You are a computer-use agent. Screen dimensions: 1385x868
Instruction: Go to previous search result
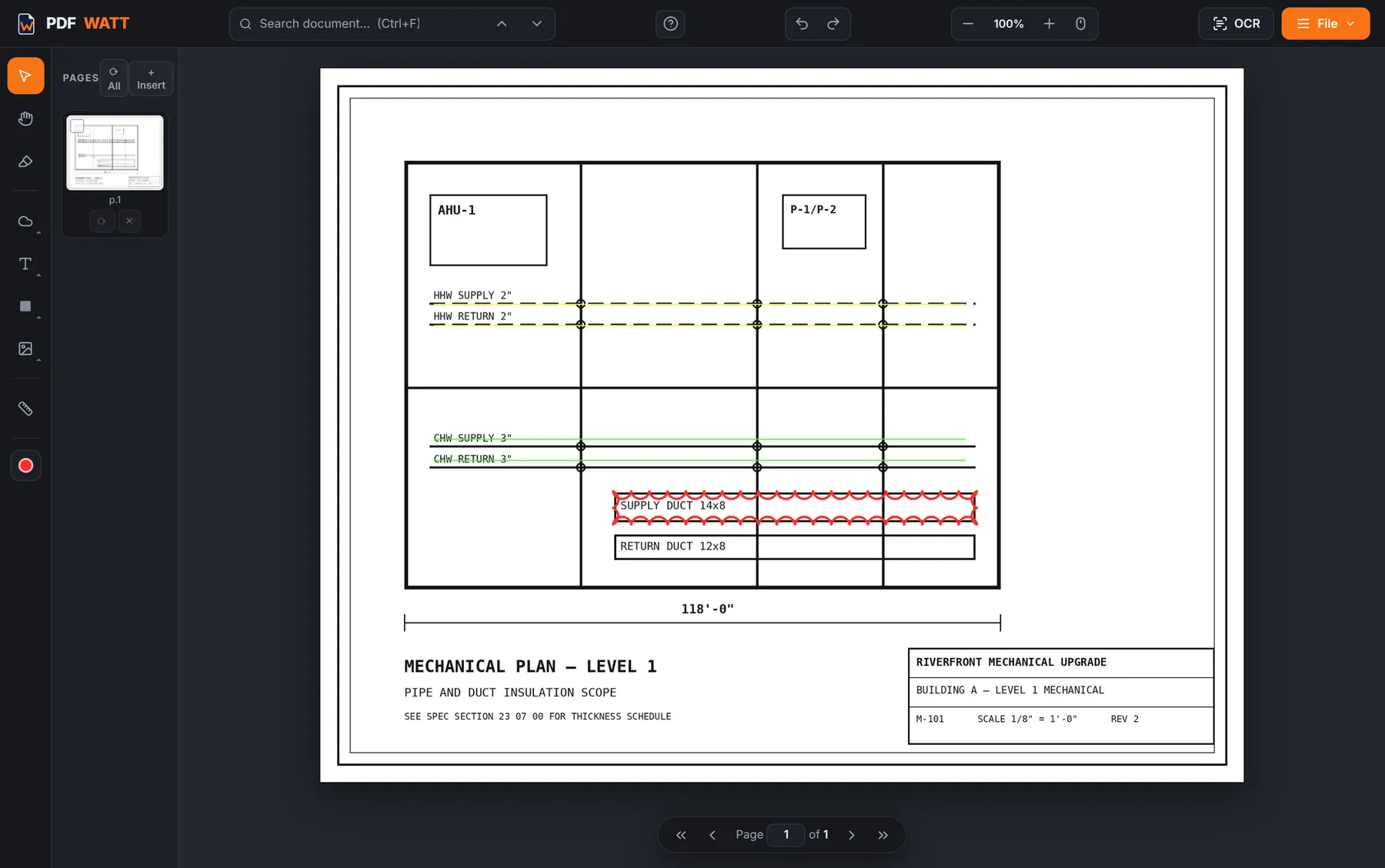502,24
